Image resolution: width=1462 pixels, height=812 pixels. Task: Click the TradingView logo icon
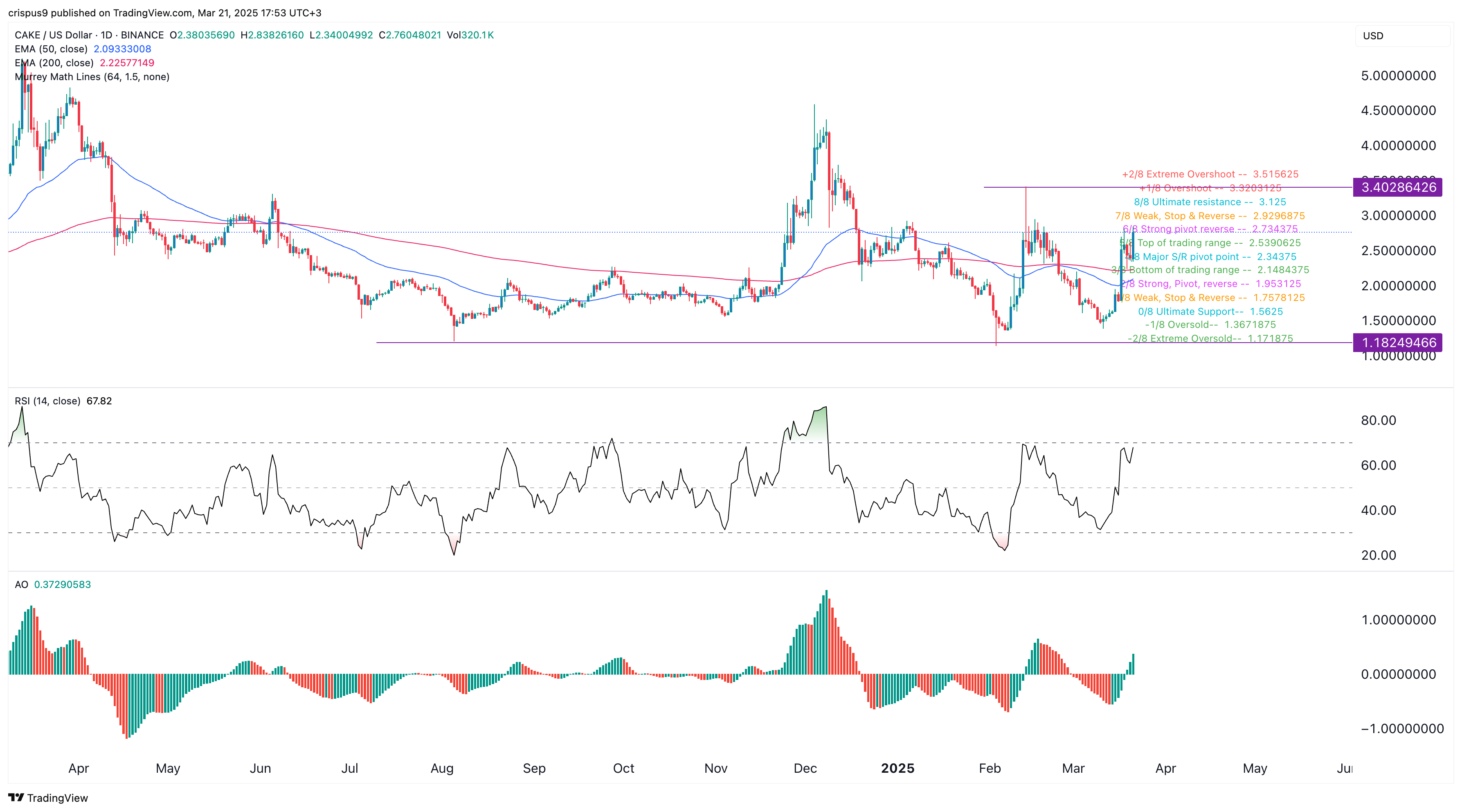16,797
